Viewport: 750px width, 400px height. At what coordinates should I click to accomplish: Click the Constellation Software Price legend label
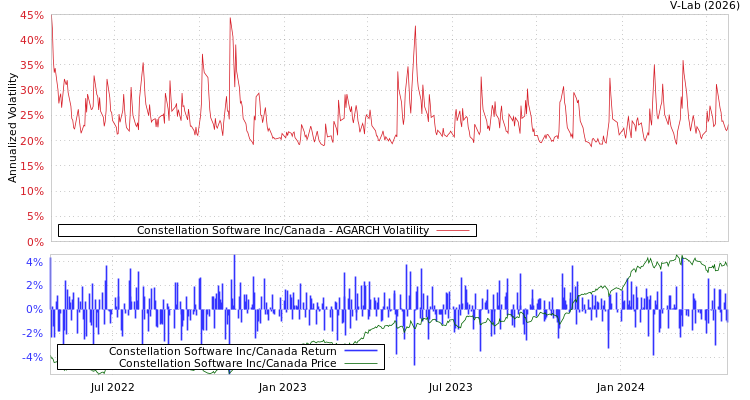[227, 363]
